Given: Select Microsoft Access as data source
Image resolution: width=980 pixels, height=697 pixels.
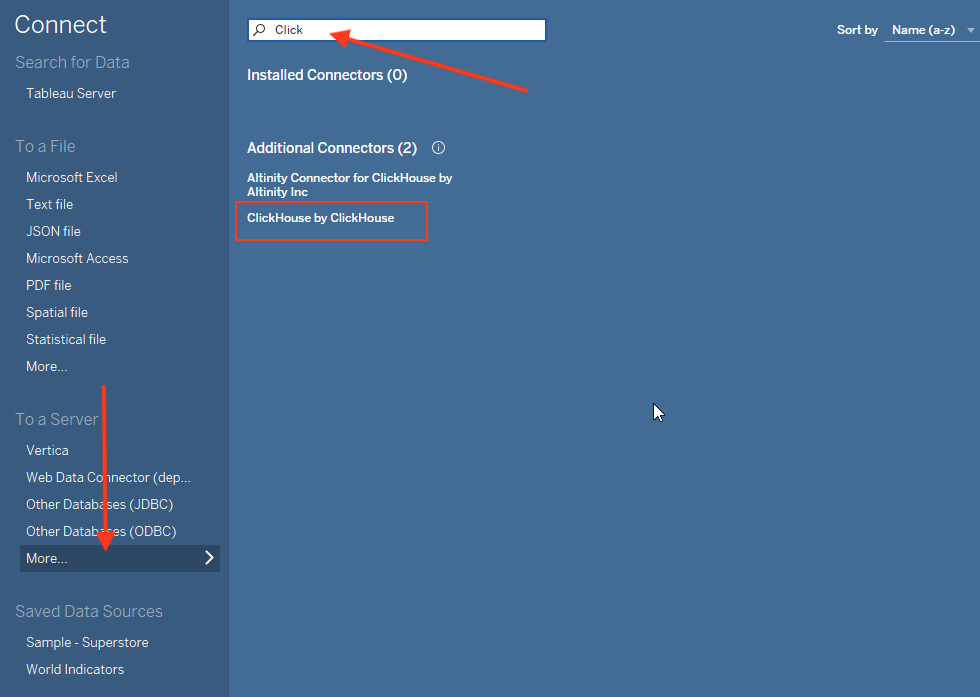Looking at the screenshot, I should [77, 258].
